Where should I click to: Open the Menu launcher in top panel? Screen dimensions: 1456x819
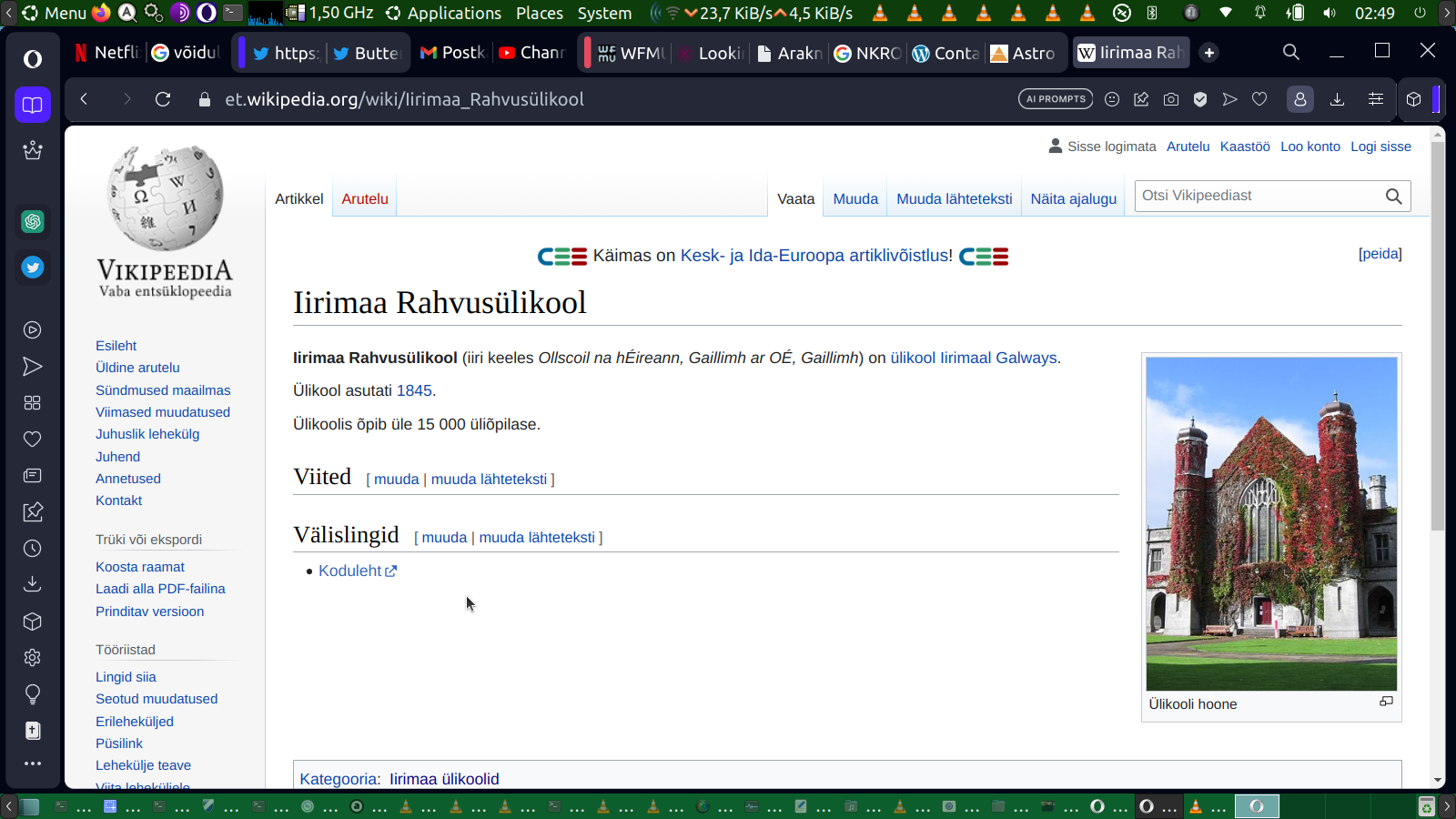(x=54, y=13)
